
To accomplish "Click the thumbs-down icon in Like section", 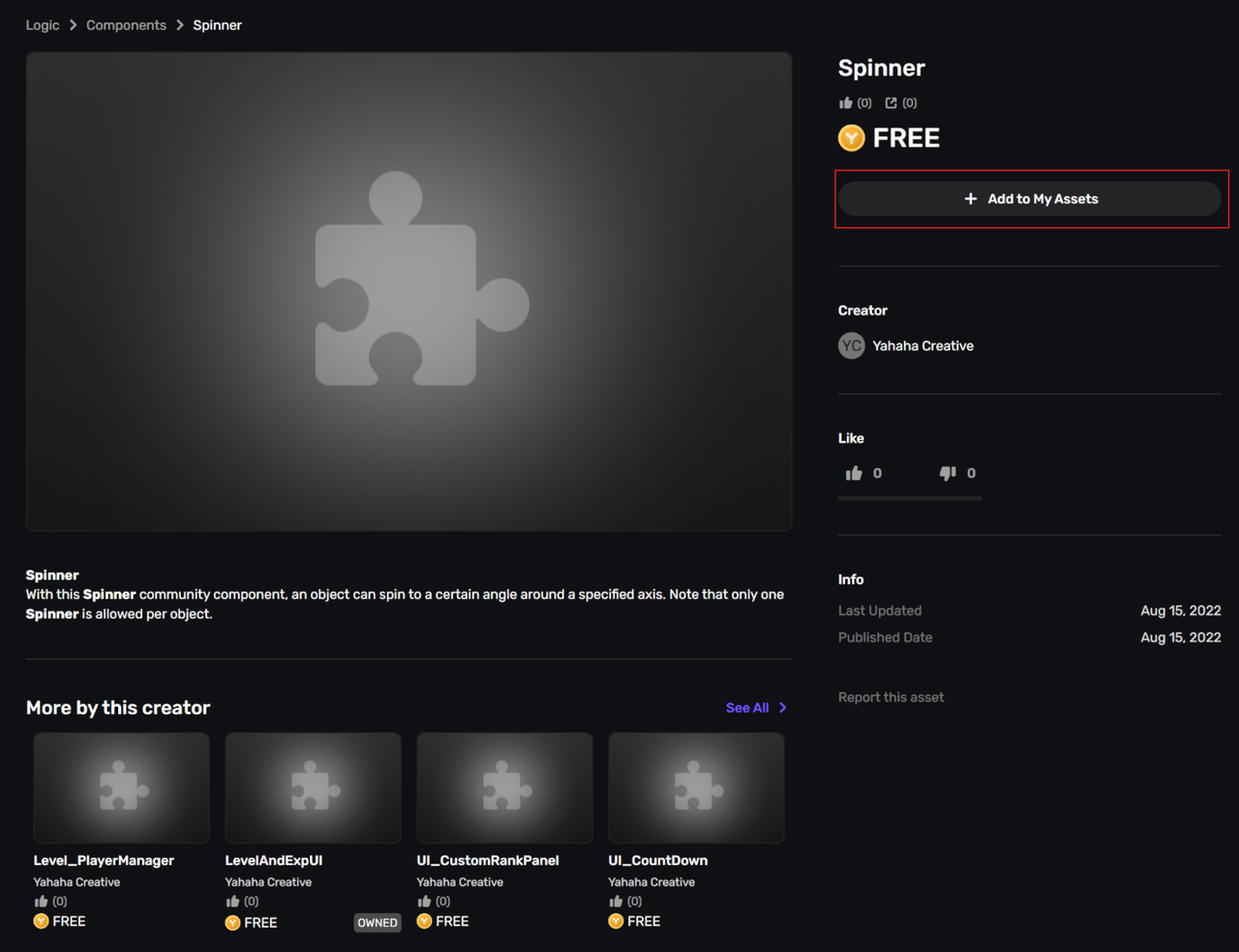I will [948, 473].
